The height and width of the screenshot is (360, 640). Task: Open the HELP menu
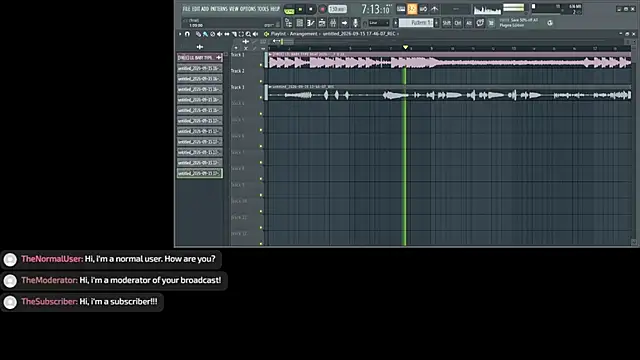click(x=275, y=9)
